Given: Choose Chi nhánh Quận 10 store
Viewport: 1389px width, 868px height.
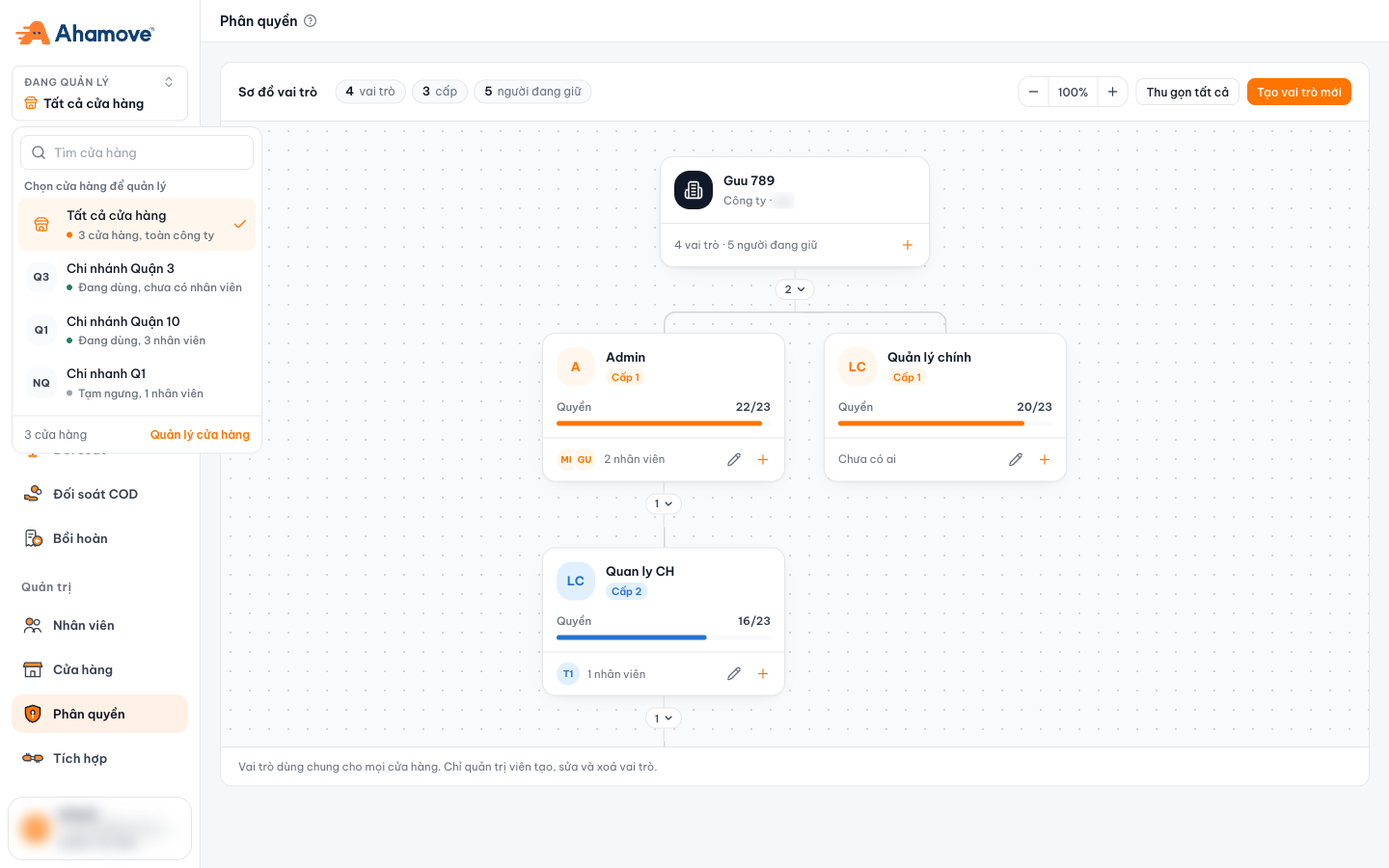Looking at the screenshot, I should pos(137,330).
